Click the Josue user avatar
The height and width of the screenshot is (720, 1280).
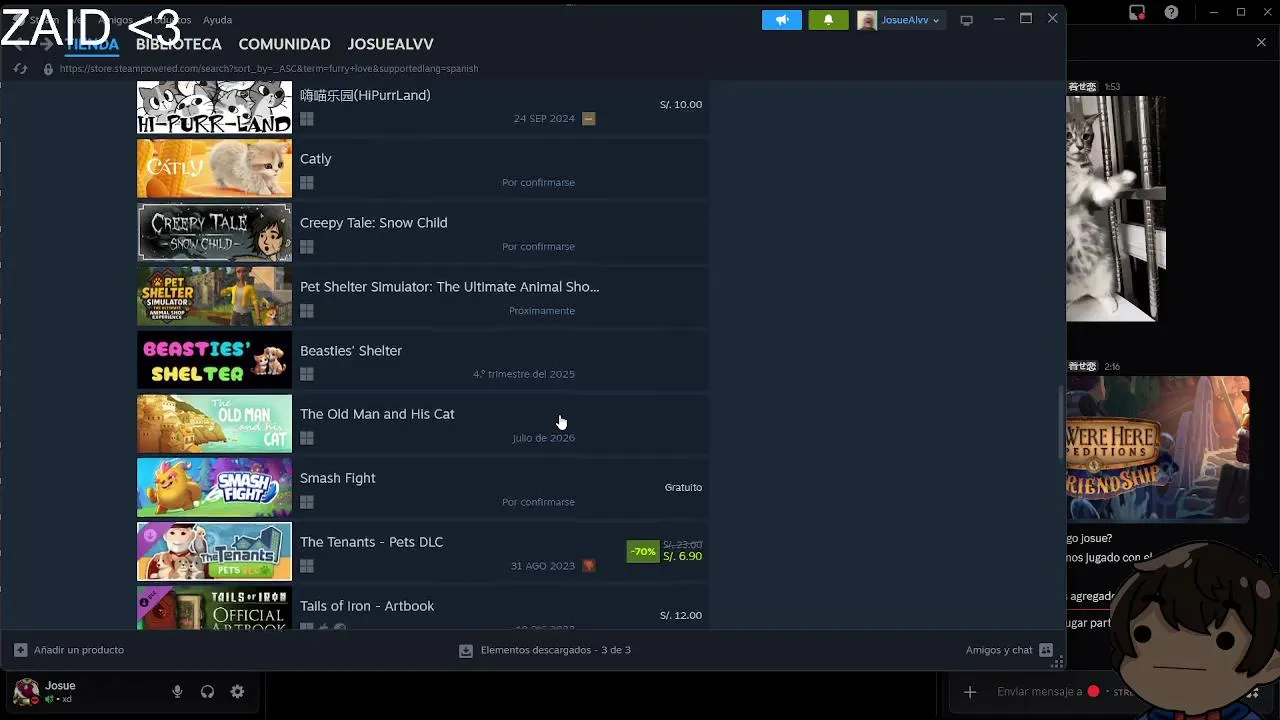pos(27,691)
